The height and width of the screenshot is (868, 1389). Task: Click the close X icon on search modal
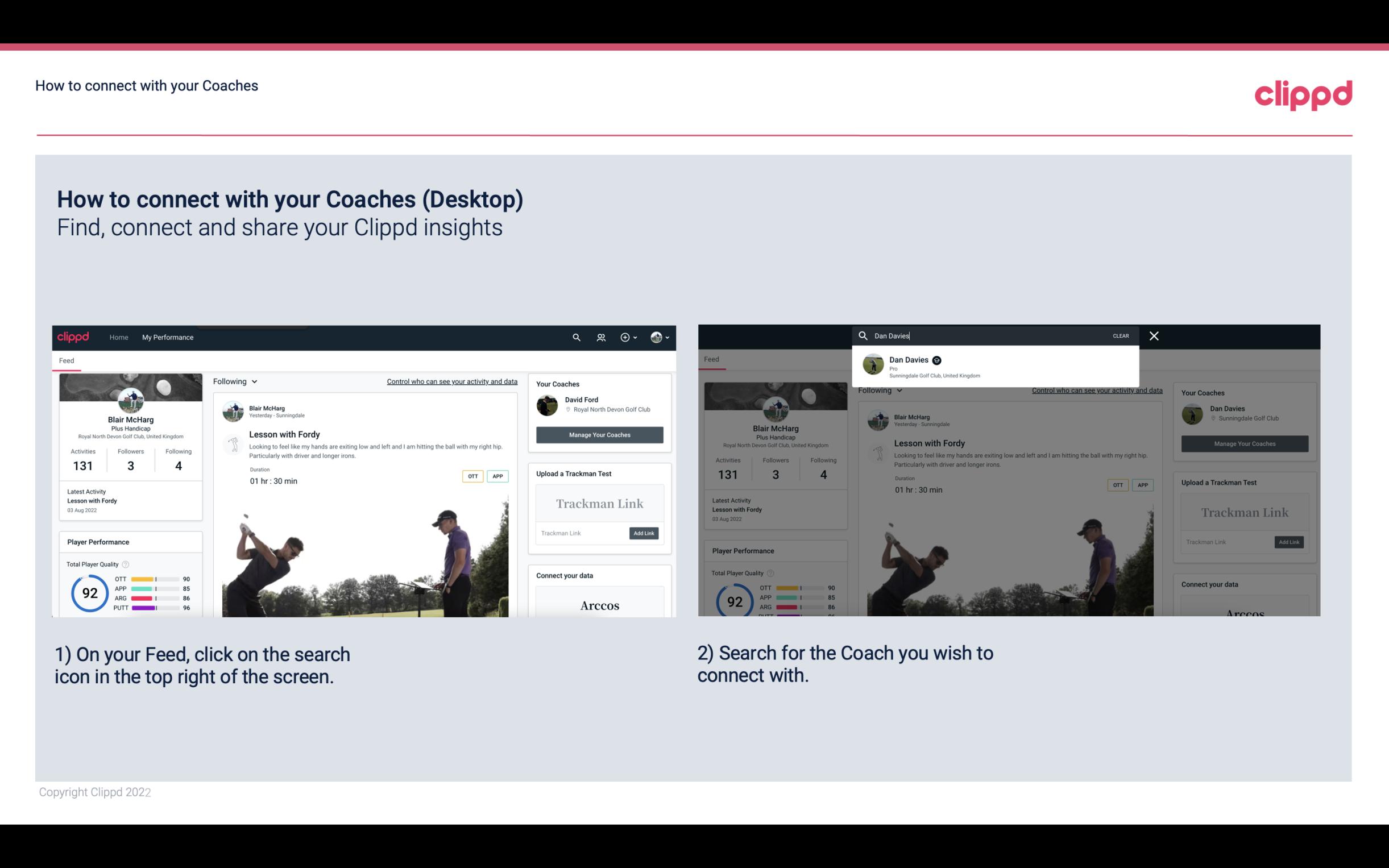(1153, 335)
